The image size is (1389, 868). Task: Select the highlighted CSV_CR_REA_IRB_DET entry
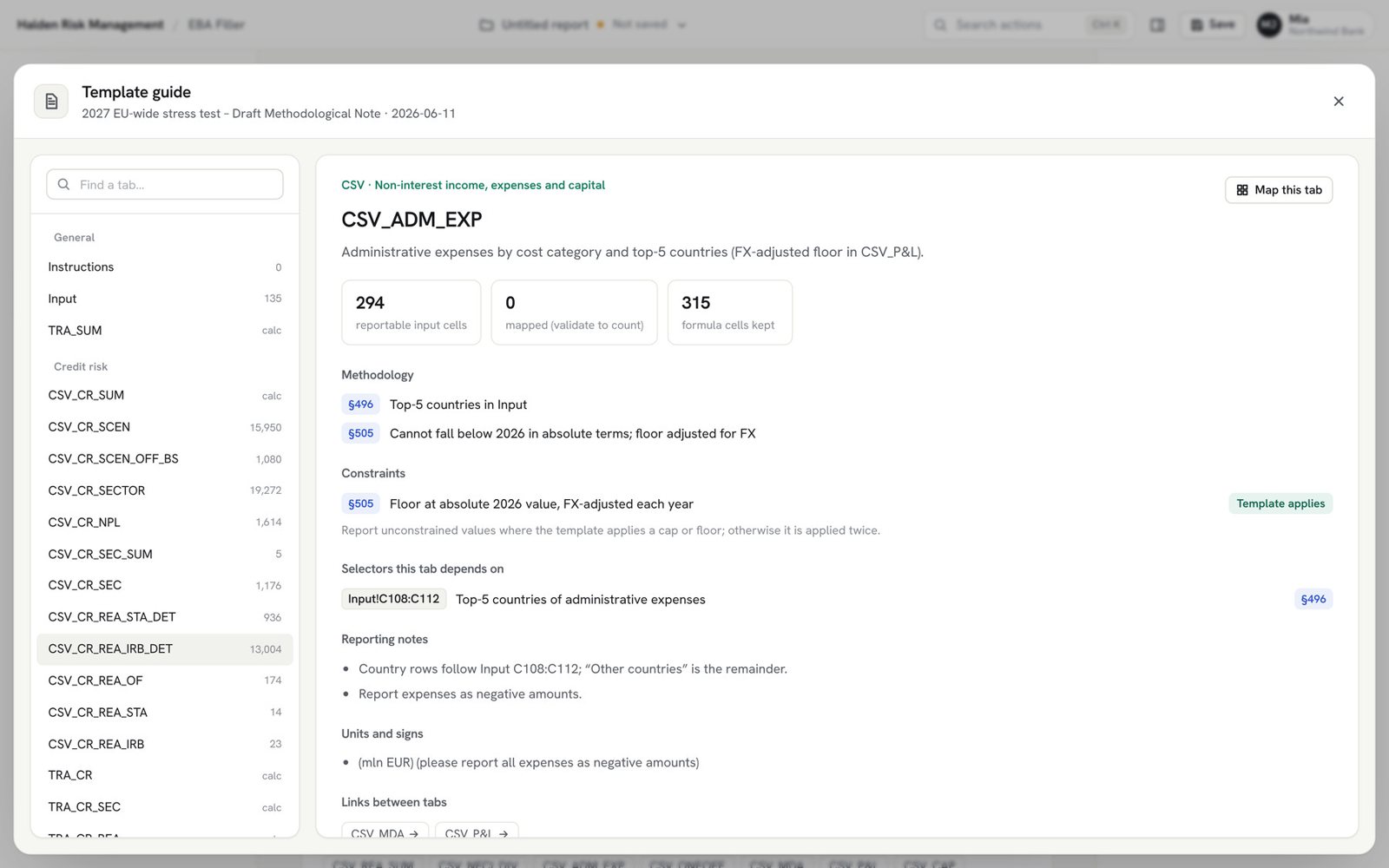pos(165,649)
